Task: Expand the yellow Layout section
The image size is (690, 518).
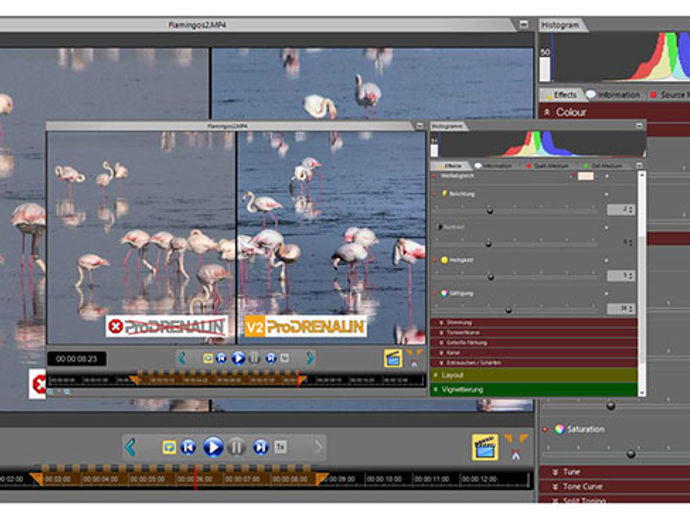Action: (534, 375)
